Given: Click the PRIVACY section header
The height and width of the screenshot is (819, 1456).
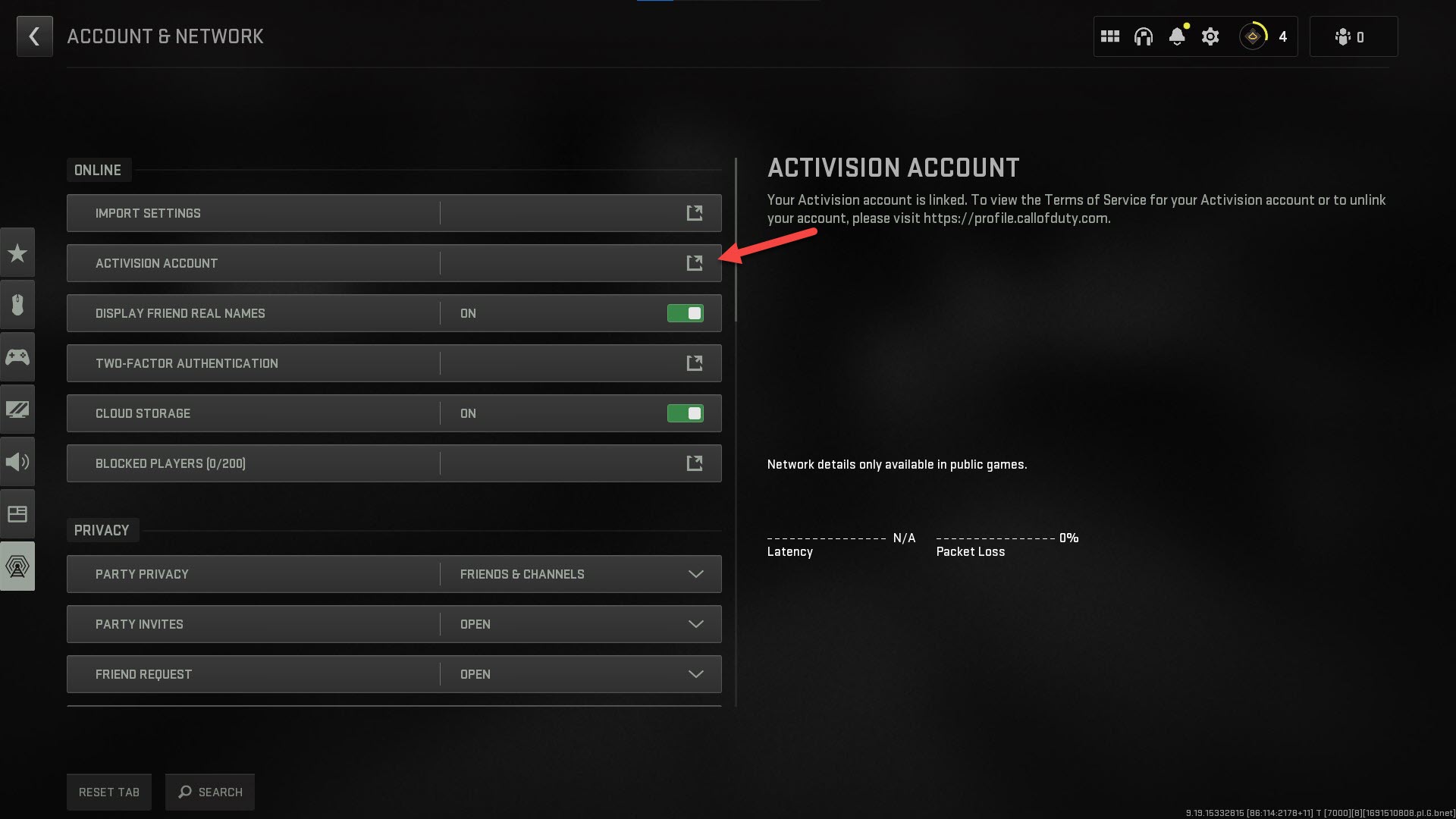Looking at the screenshot, I should (x=102, y=530).
